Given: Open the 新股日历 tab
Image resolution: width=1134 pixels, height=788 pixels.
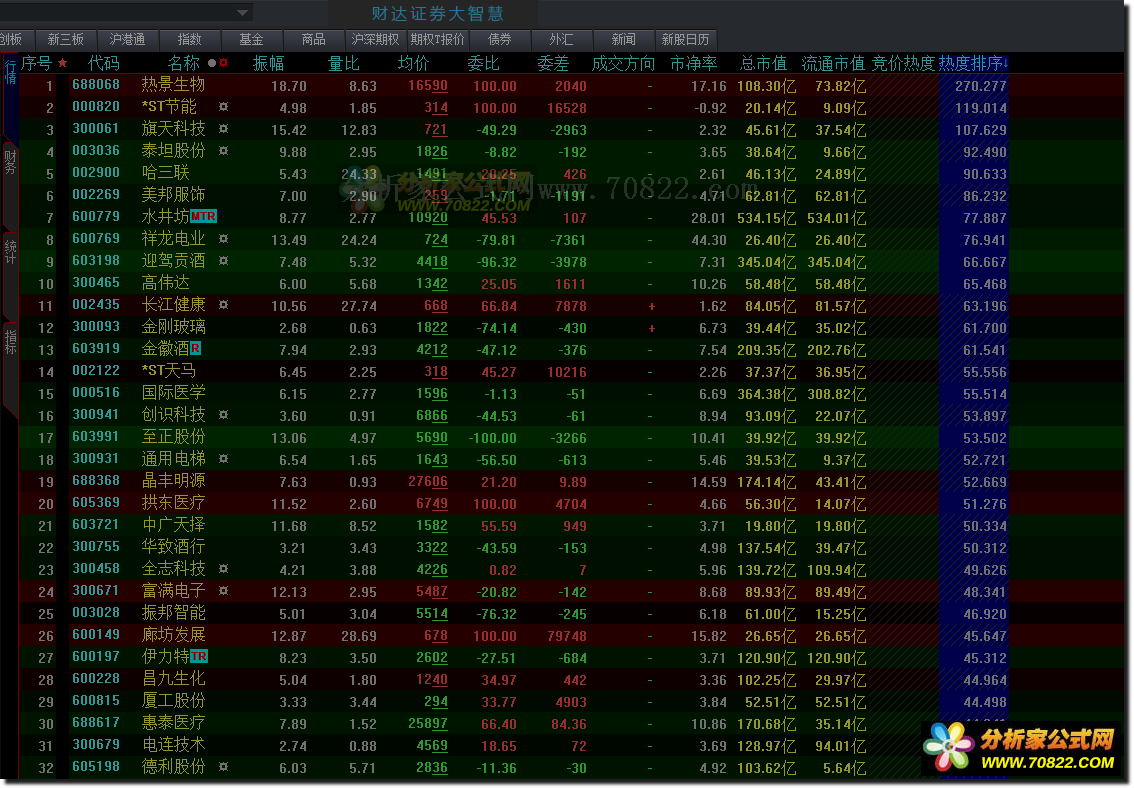Looking at the screenshot, I should (x=685, y=39).
